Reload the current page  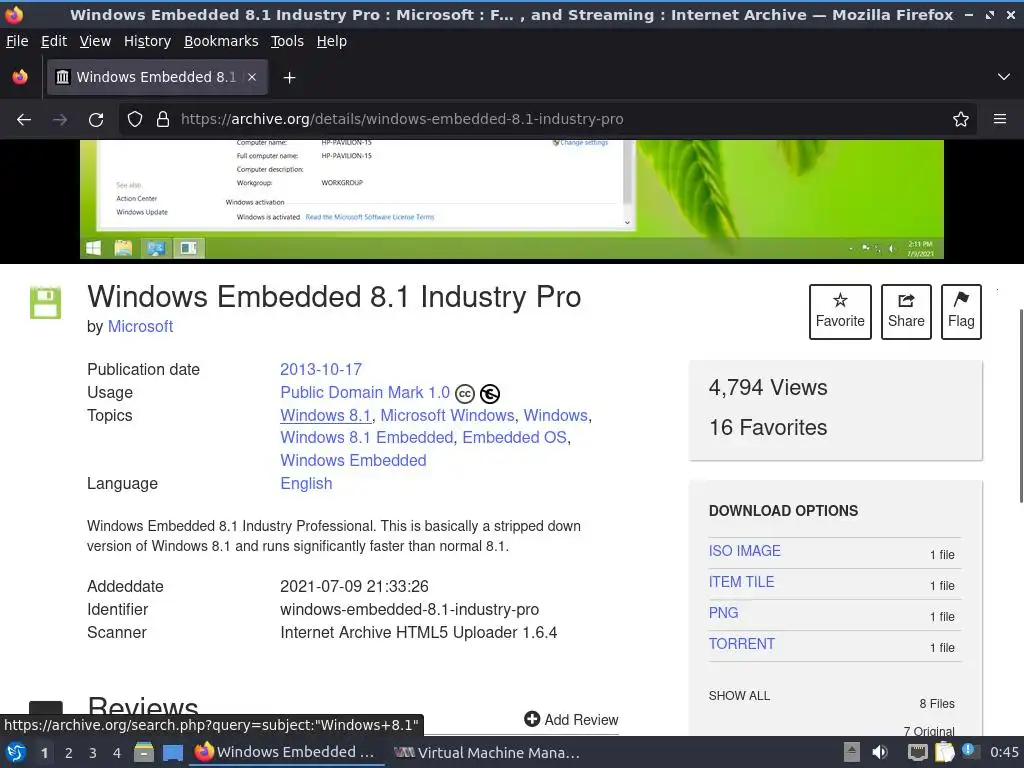pyautogui.click(x=96, y=120)
